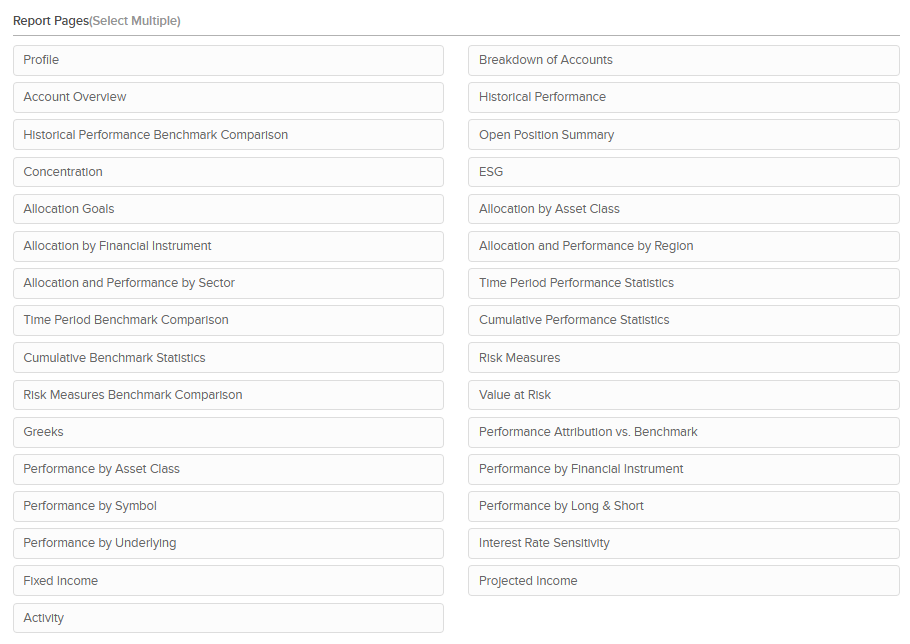Select the Concentration report page
This screenshot has width=910, height=644.
click(228, 172)
